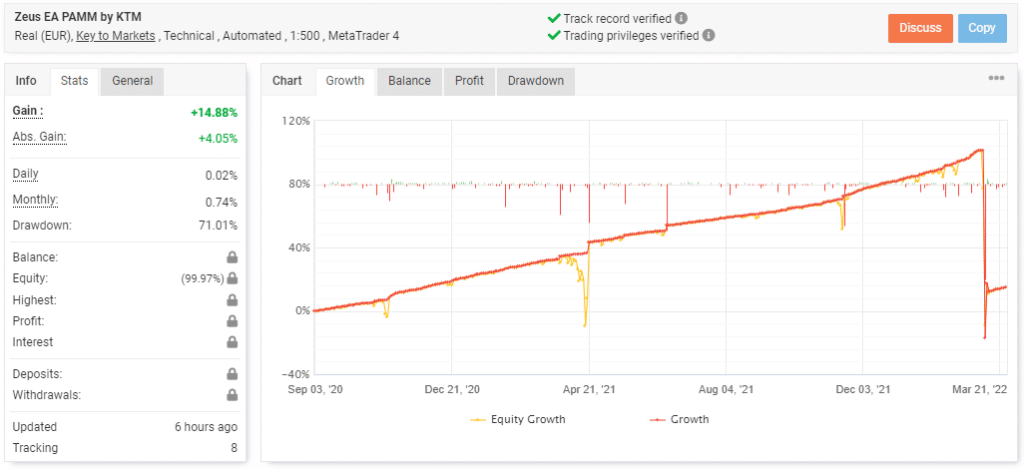The image size is (1024, 469).
Task: Click the lock icon next to Profit
Action: coord(232,321)
